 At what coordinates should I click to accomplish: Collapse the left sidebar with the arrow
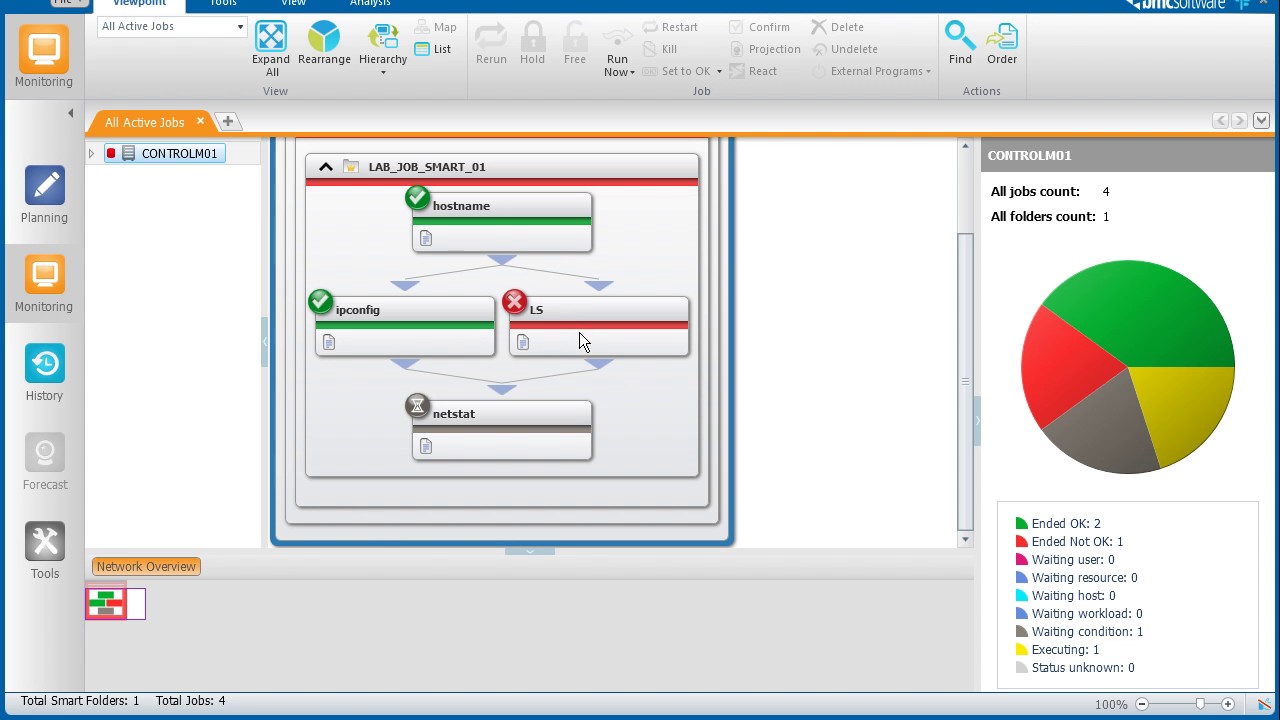(70, 113)
